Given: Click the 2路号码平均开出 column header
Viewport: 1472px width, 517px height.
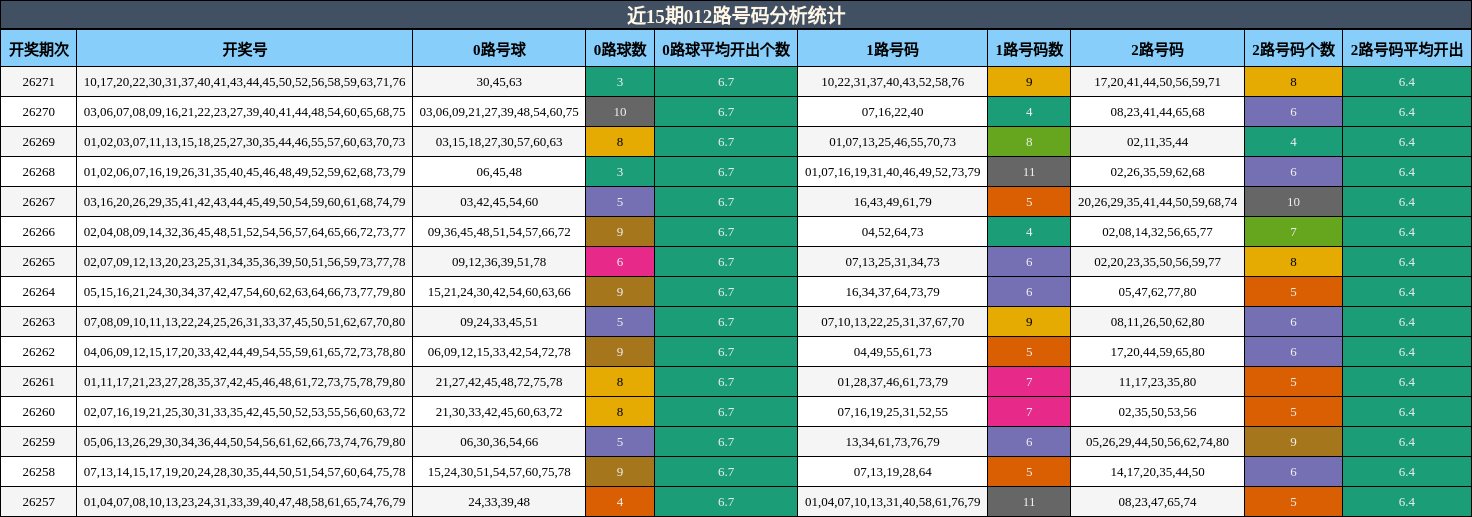Looking at the screenshot, I should pyautogui.click(x=1407, y=48).
